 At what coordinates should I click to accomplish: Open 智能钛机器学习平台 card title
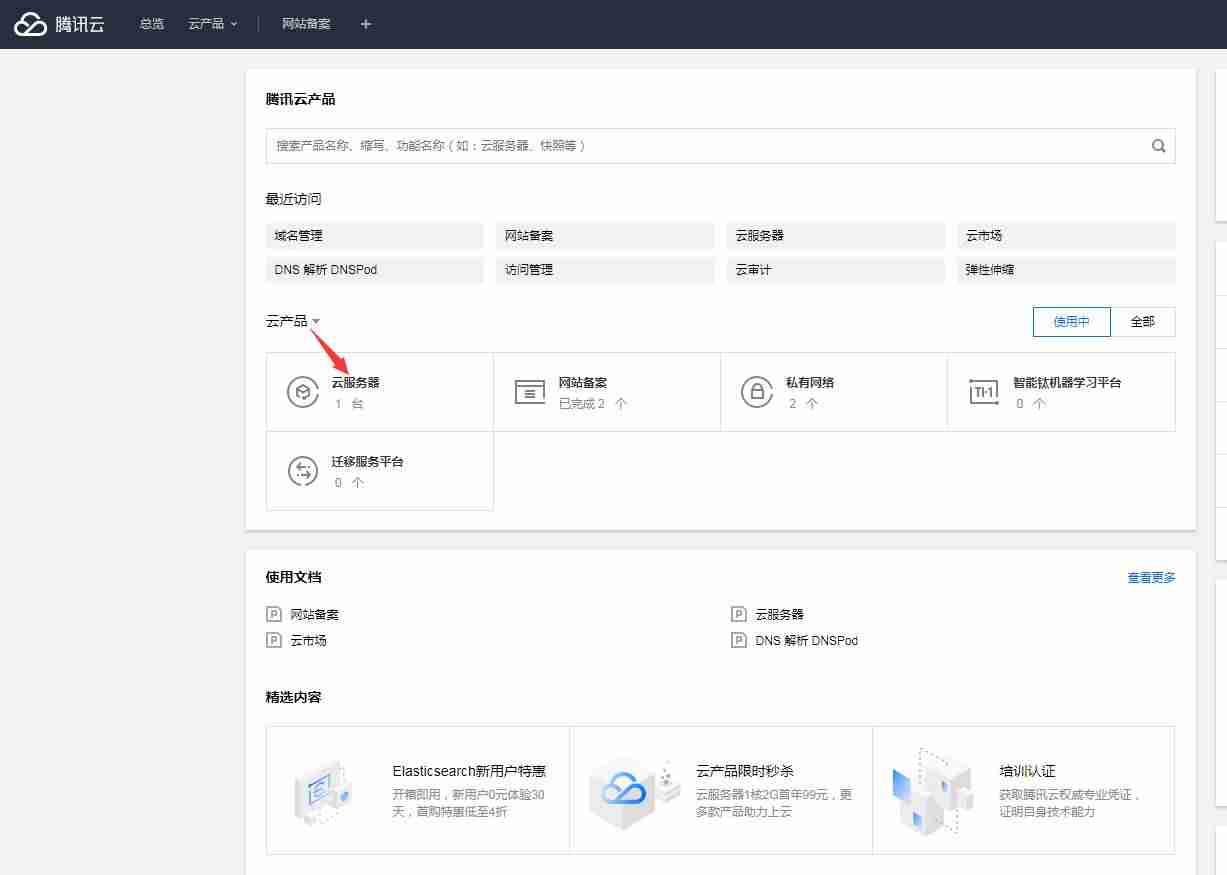[x=1067, y=382]
